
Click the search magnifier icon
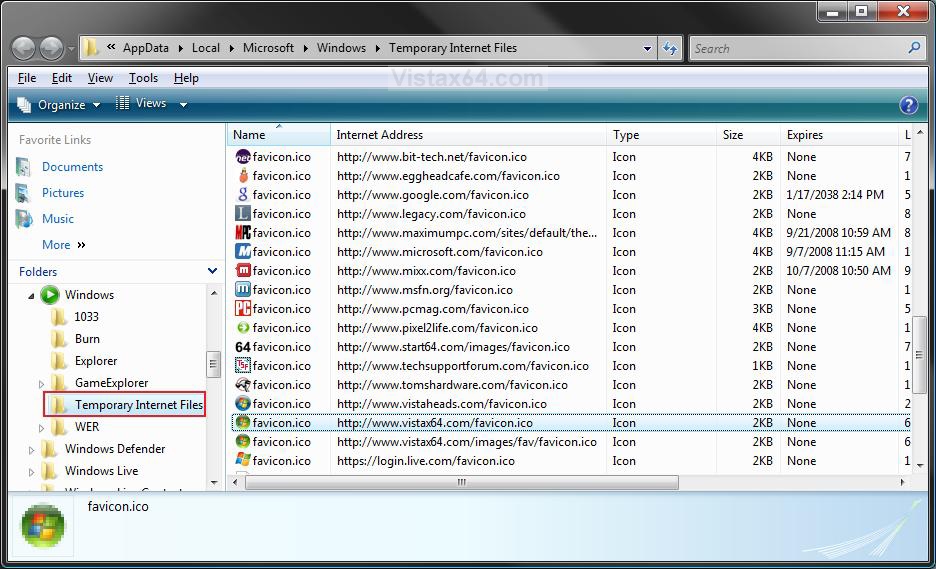coord(913,48)
